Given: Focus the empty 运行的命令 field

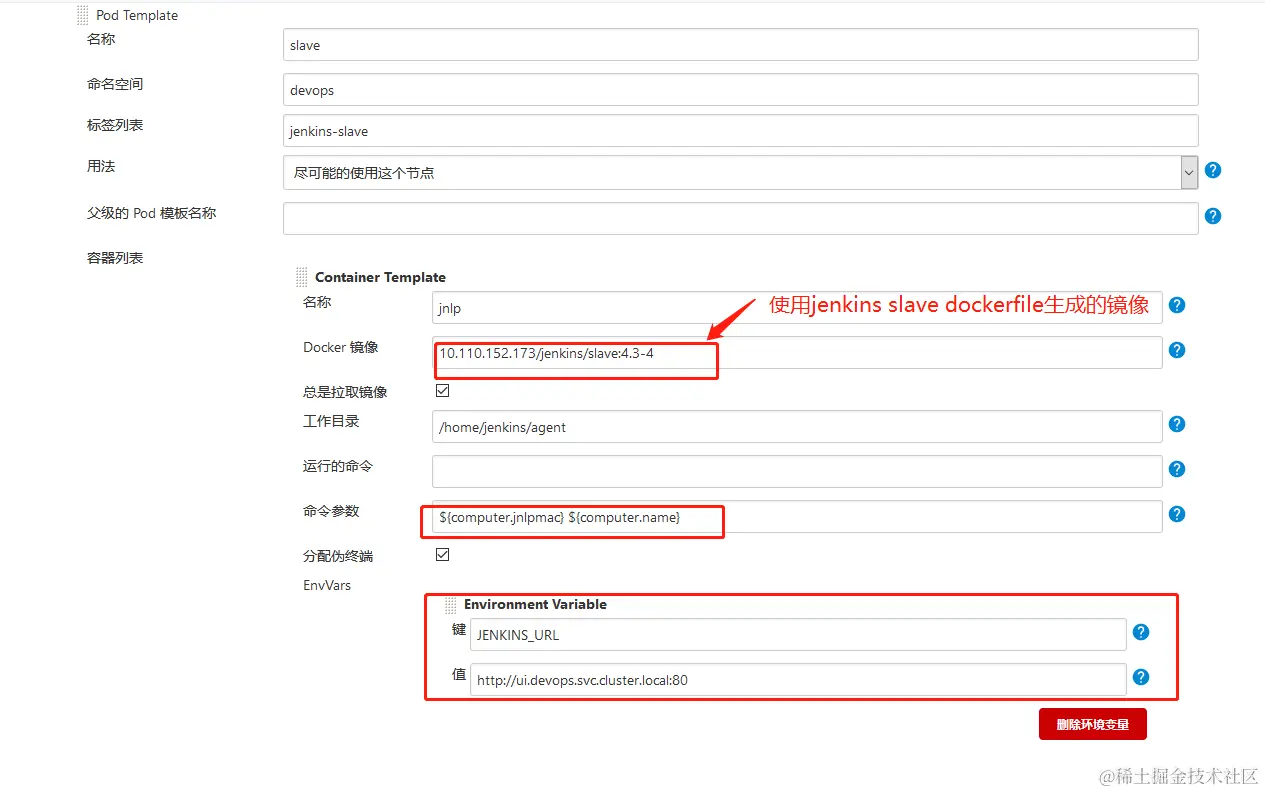Looking at the screenshot, I should [797, 471].
